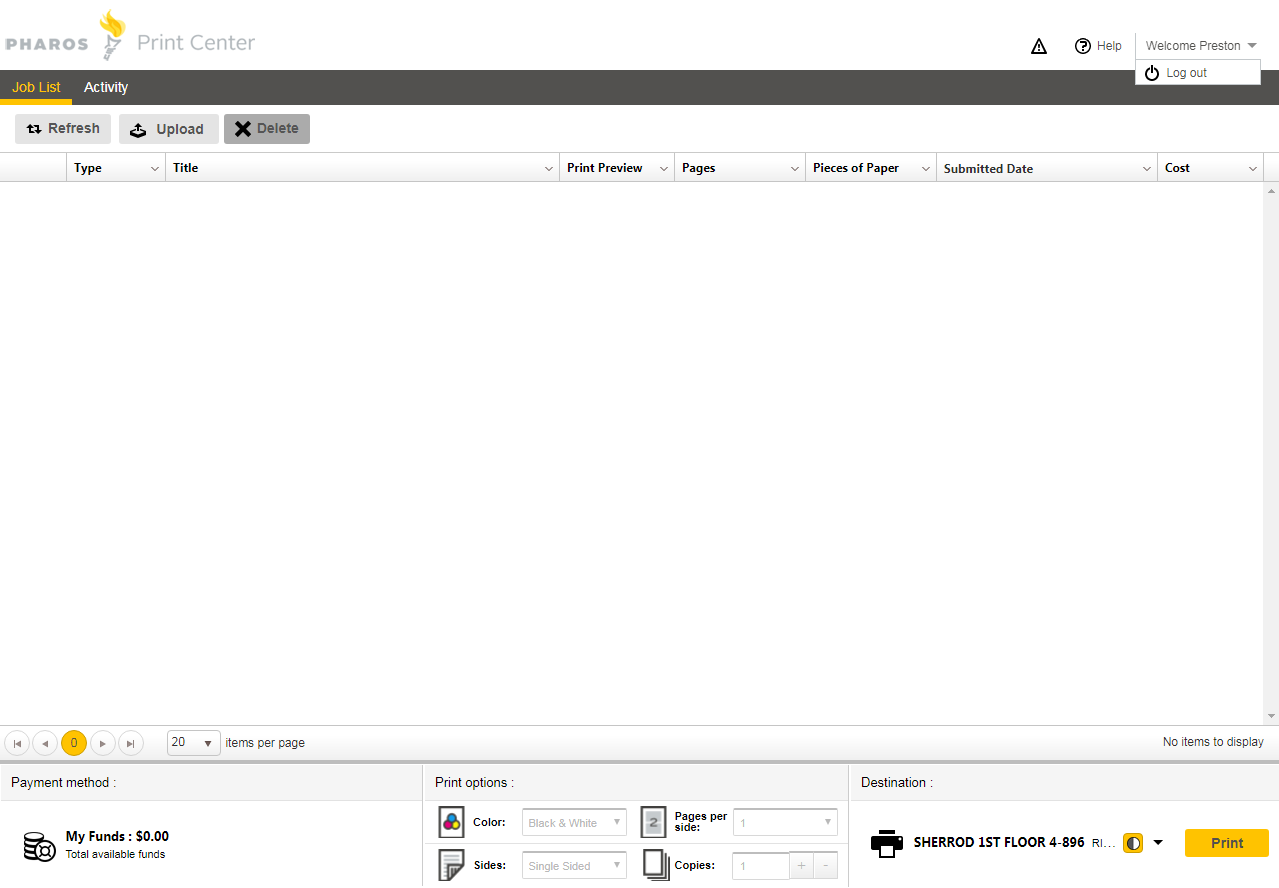Increase copies with the plus stepper
This screenshot has width=1279, height=888.
coord(801,866)
